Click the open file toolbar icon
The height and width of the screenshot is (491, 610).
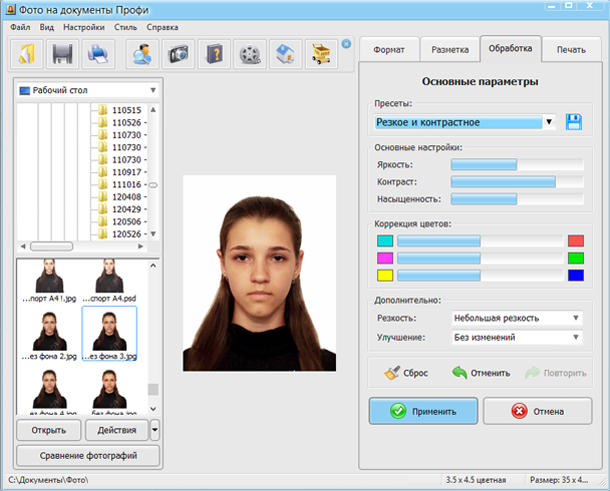(26, 54)
